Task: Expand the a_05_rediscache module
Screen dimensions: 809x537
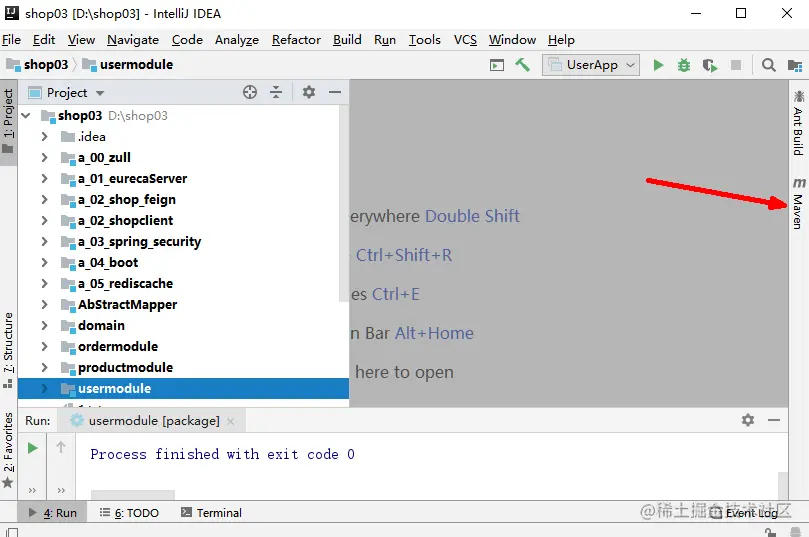Action: (x=44, y=284)
